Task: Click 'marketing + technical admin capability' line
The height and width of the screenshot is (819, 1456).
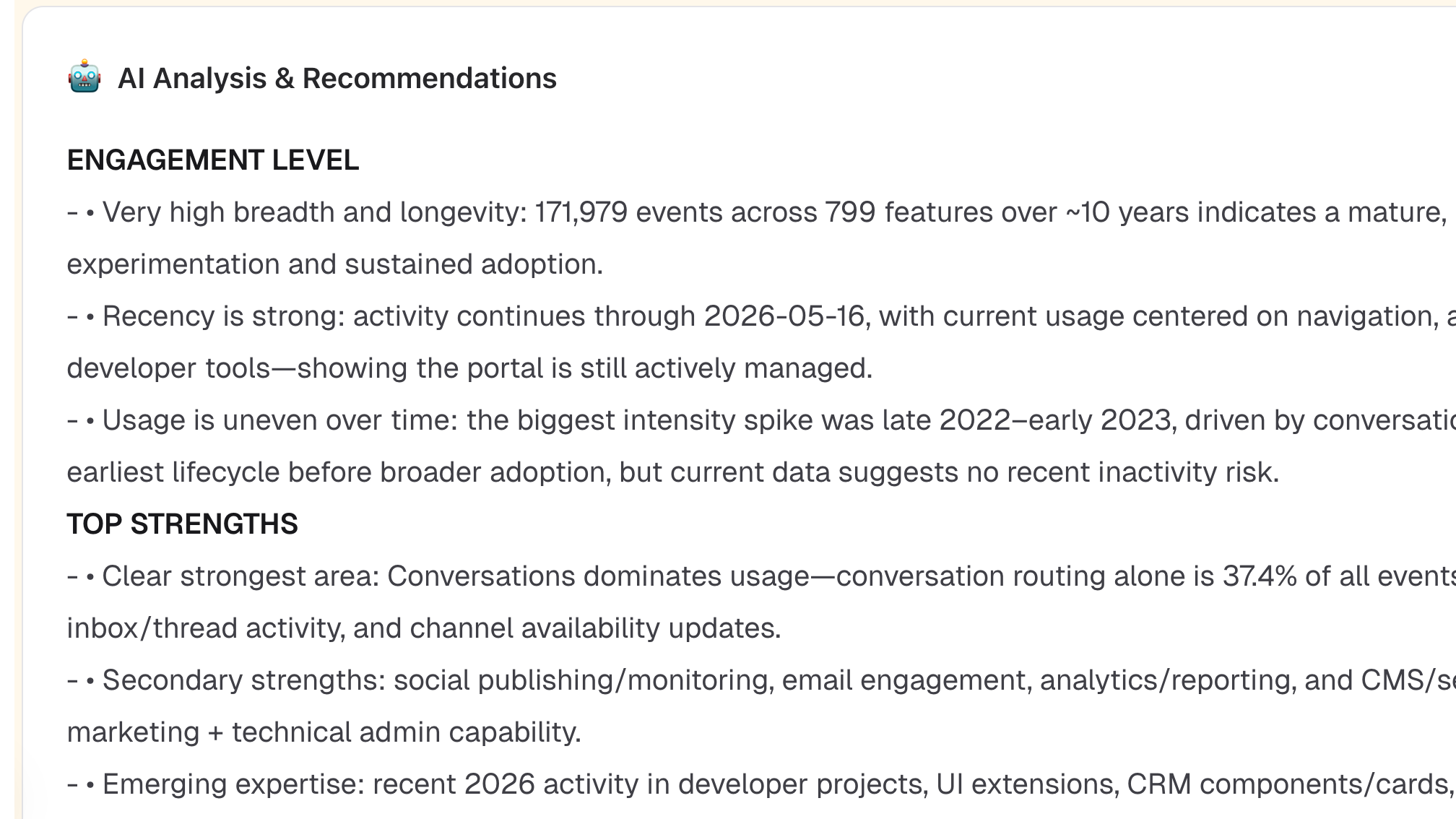Action: [324, 732]
